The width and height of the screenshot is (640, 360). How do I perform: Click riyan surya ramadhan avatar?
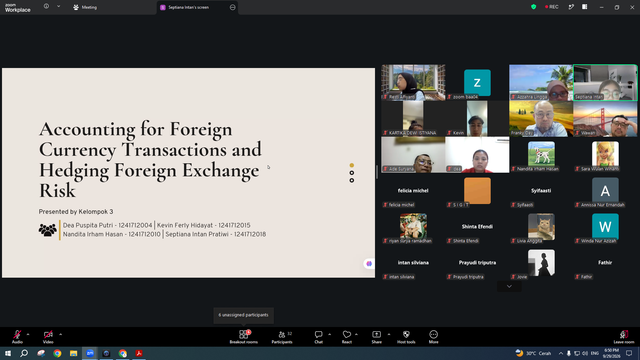point(413,226)
